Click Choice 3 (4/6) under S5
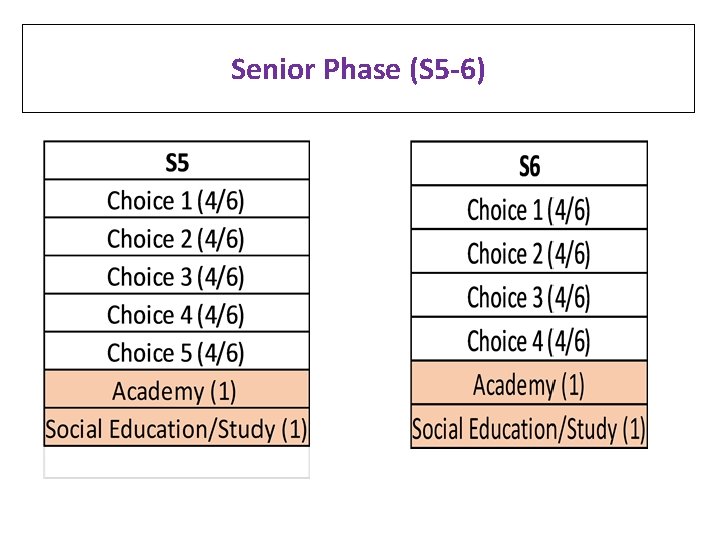The height and width of the screenshot is (540, 720). tap(176, 276)
